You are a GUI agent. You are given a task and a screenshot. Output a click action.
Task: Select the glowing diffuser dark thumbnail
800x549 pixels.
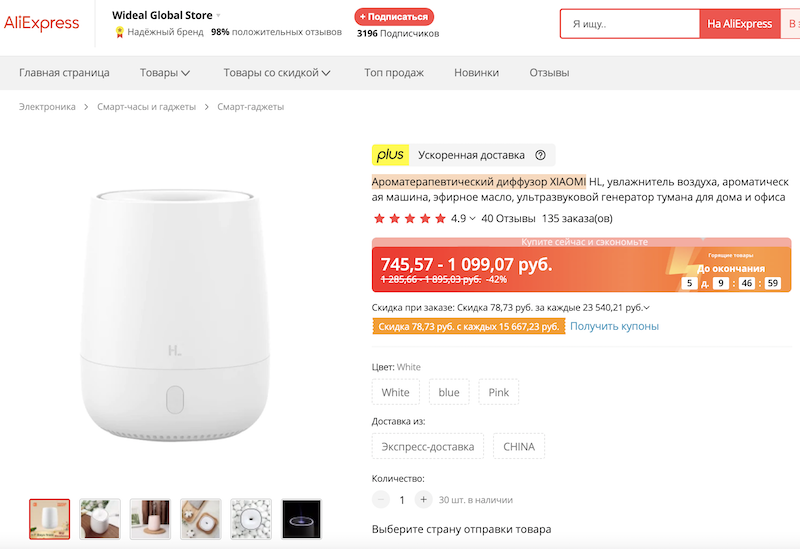pos(301,519)
